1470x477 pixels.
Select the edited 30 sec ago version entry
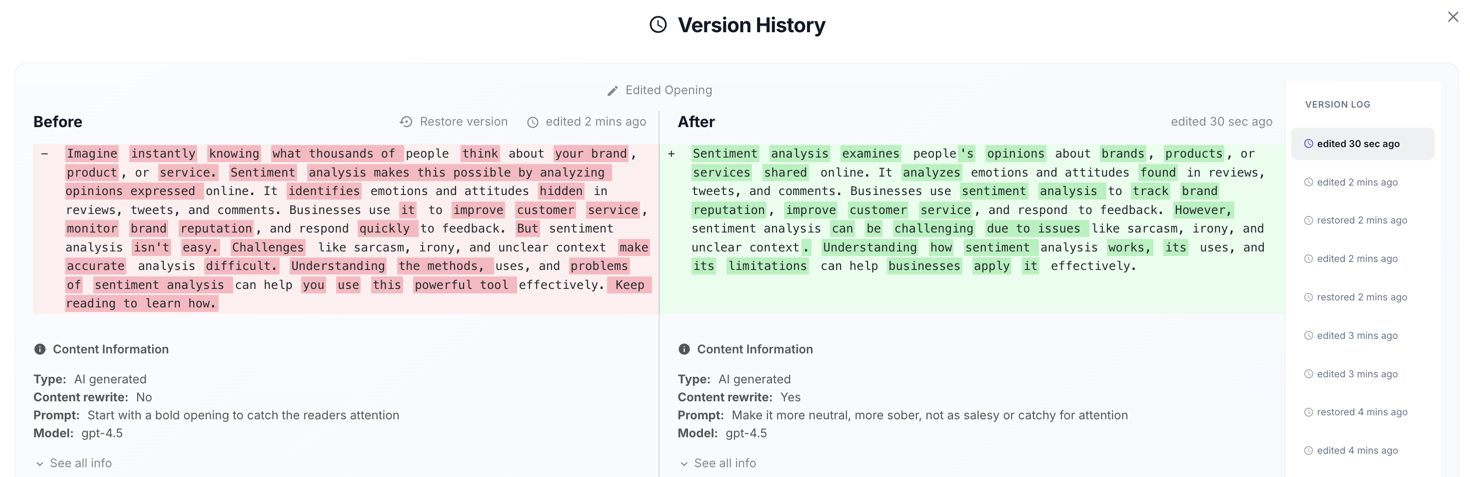coord(1362,144)
